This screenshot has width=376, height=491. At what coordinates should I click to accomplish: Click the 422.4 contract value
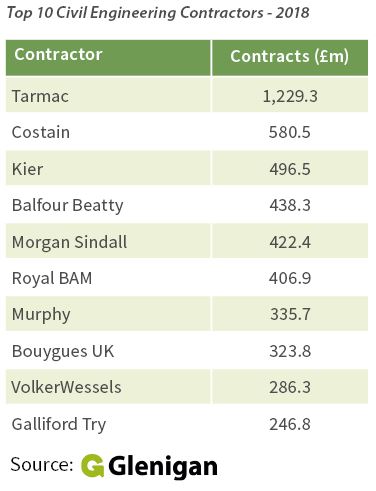pyautogui.click(x=290, y=242)
